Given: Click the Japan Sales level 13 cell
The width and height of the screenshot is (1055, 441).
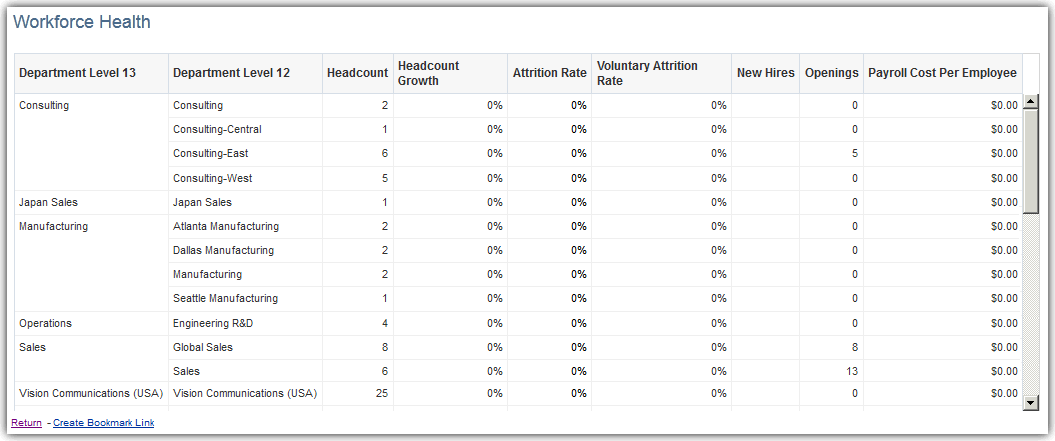Looking at the screenshot, I should pyautogui.click(x=92, y=202).
